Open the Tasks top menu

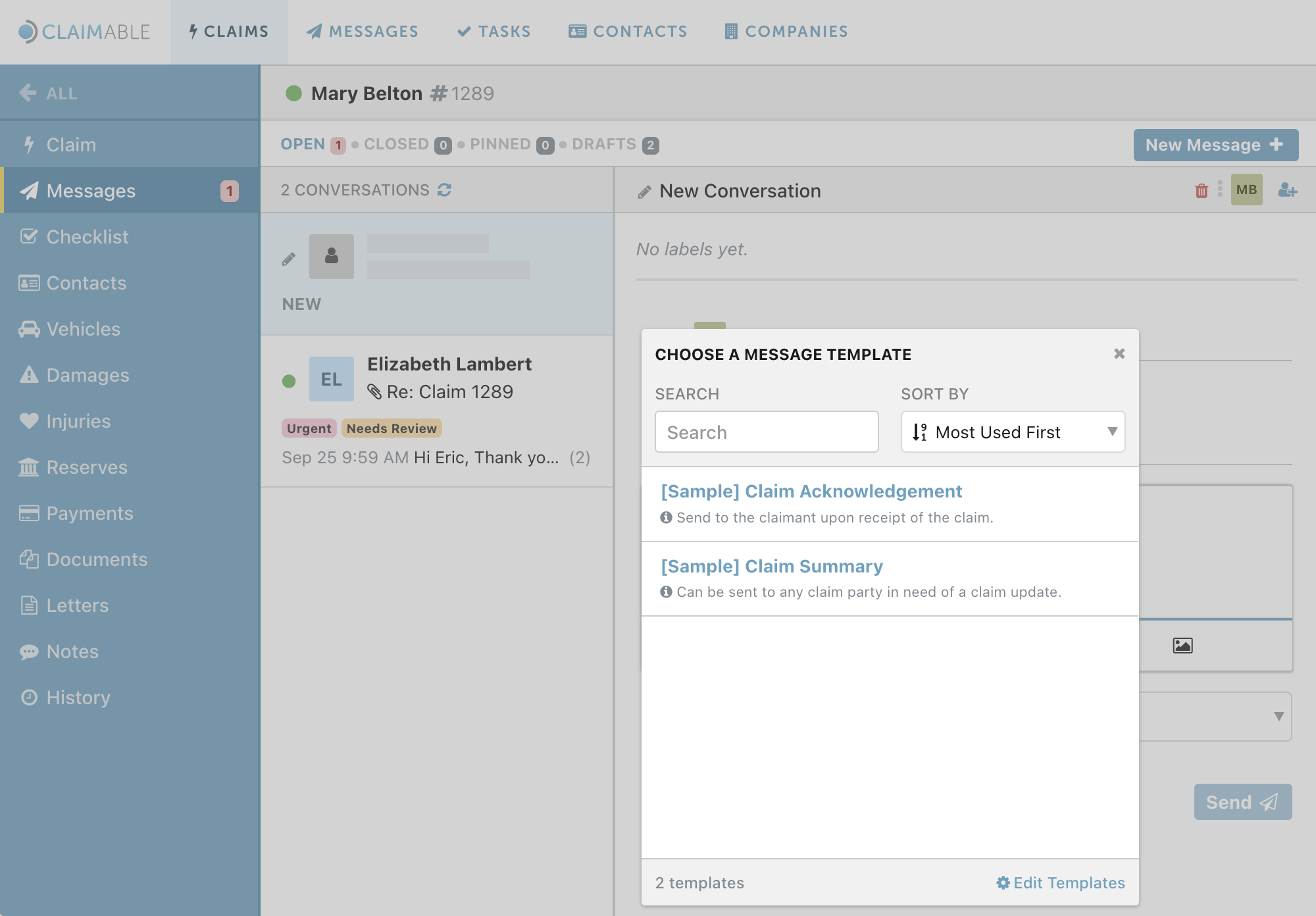pos(494,32)
